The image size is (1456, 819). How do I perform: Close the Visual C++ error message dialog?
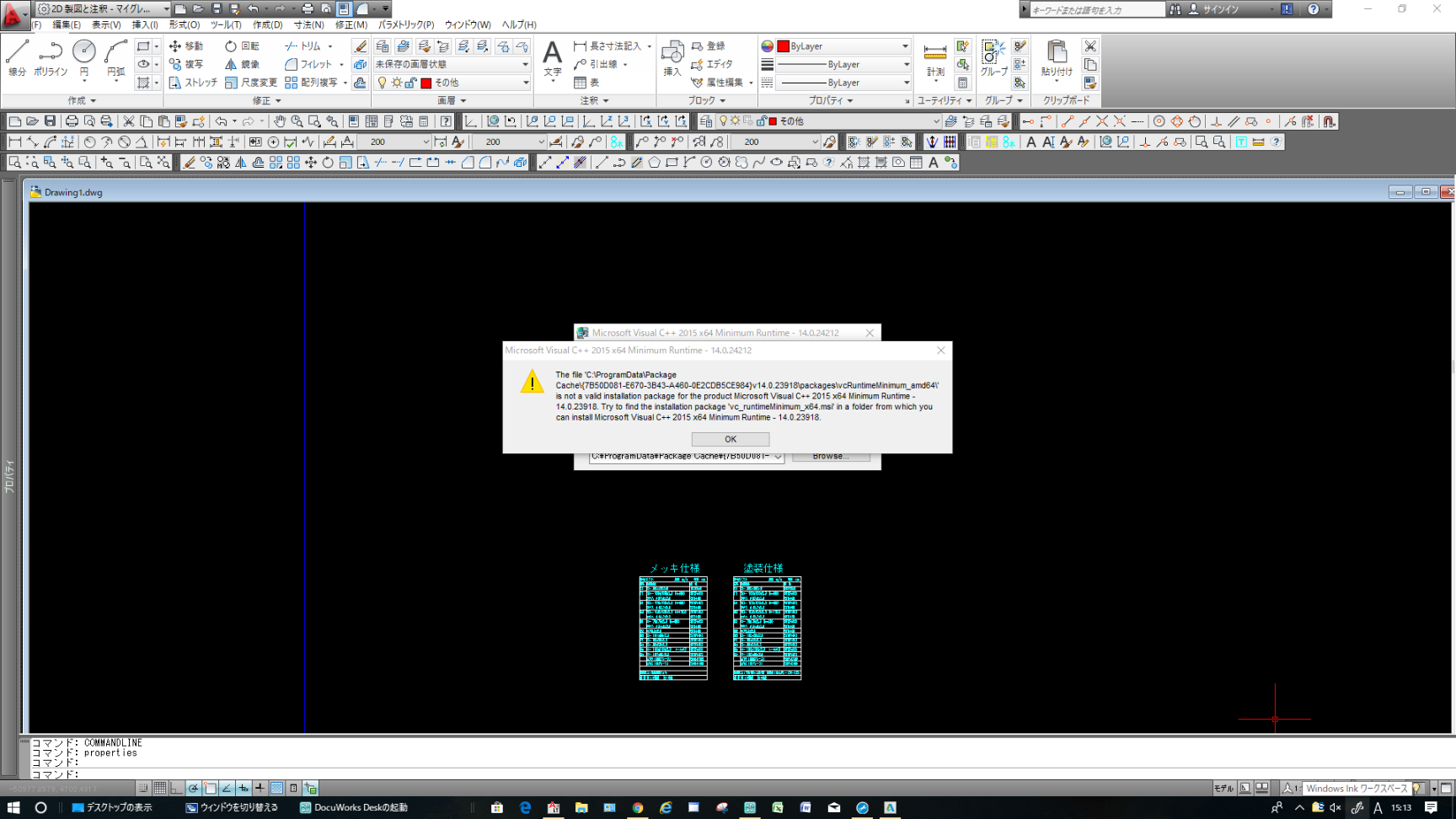940,350
